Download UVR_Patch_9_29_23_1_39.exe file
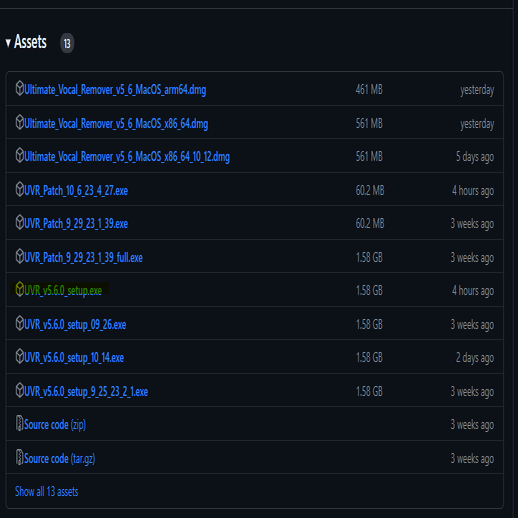The height and width of the screenshot is (518, 518). click(76, 224)
